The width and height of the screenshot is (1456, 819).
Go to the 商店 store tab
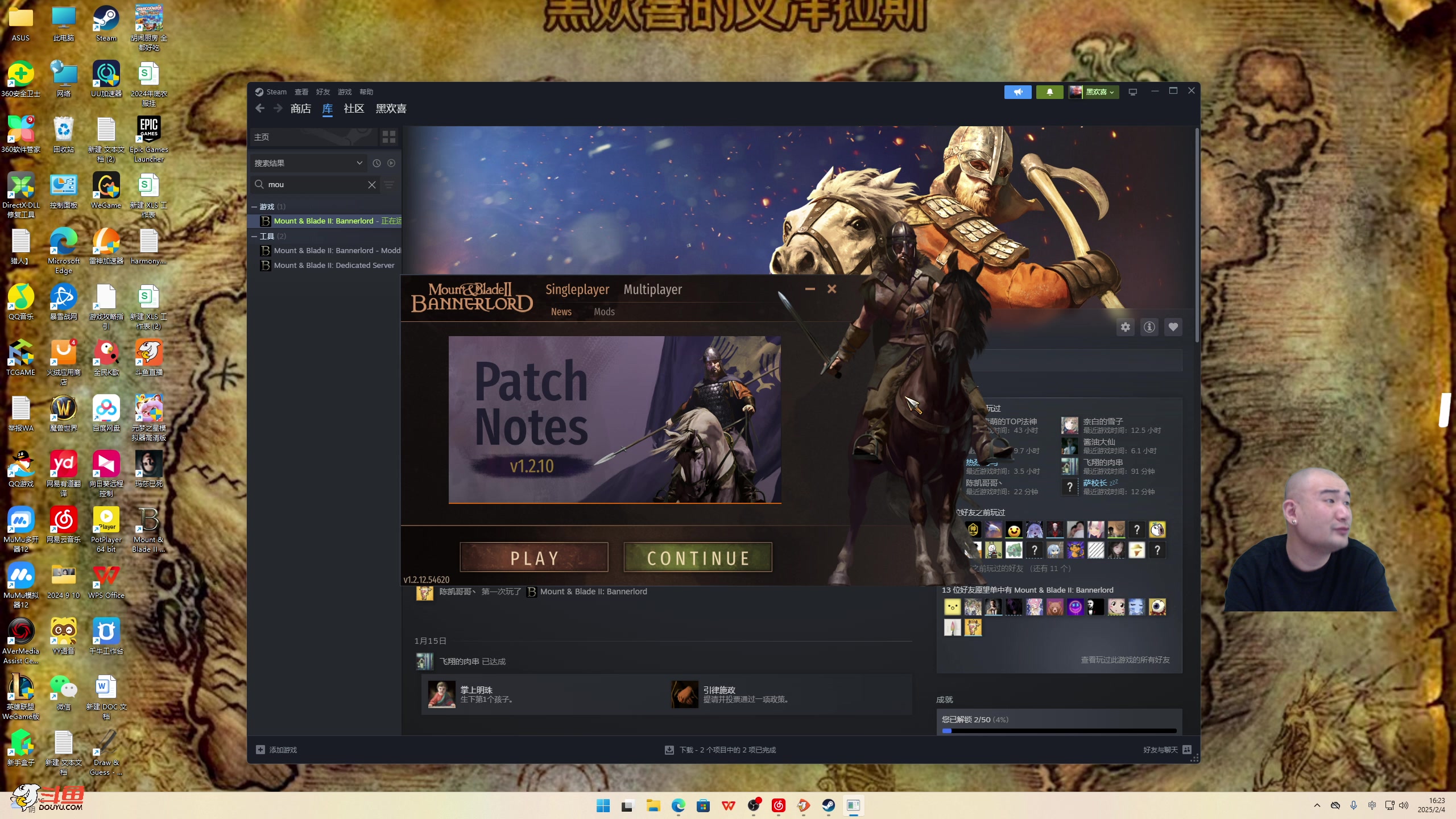pyautogui.click(x=300, y=109)
